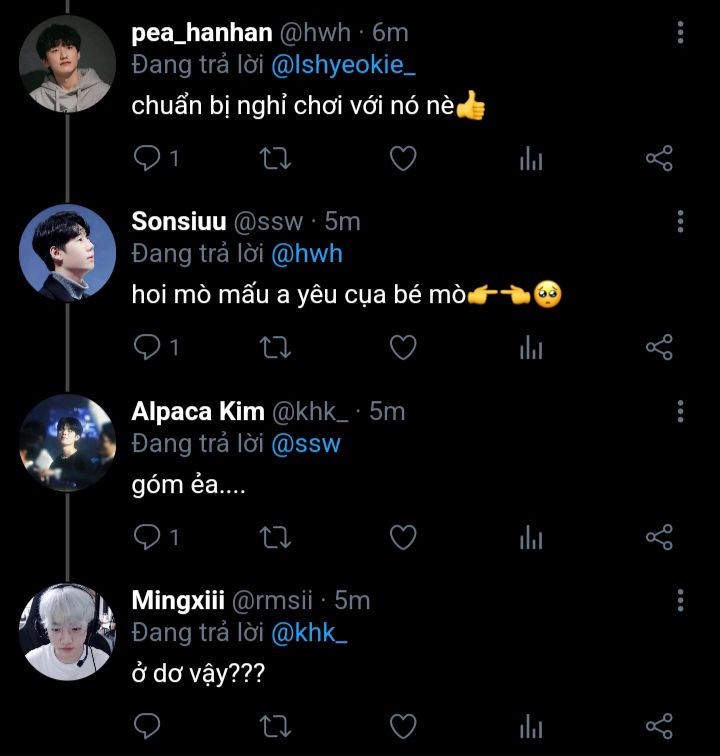This screenshot has height=756, width=720.
Task: Open Mingxiii's profile avatar
Action: [x=68, y=632]
